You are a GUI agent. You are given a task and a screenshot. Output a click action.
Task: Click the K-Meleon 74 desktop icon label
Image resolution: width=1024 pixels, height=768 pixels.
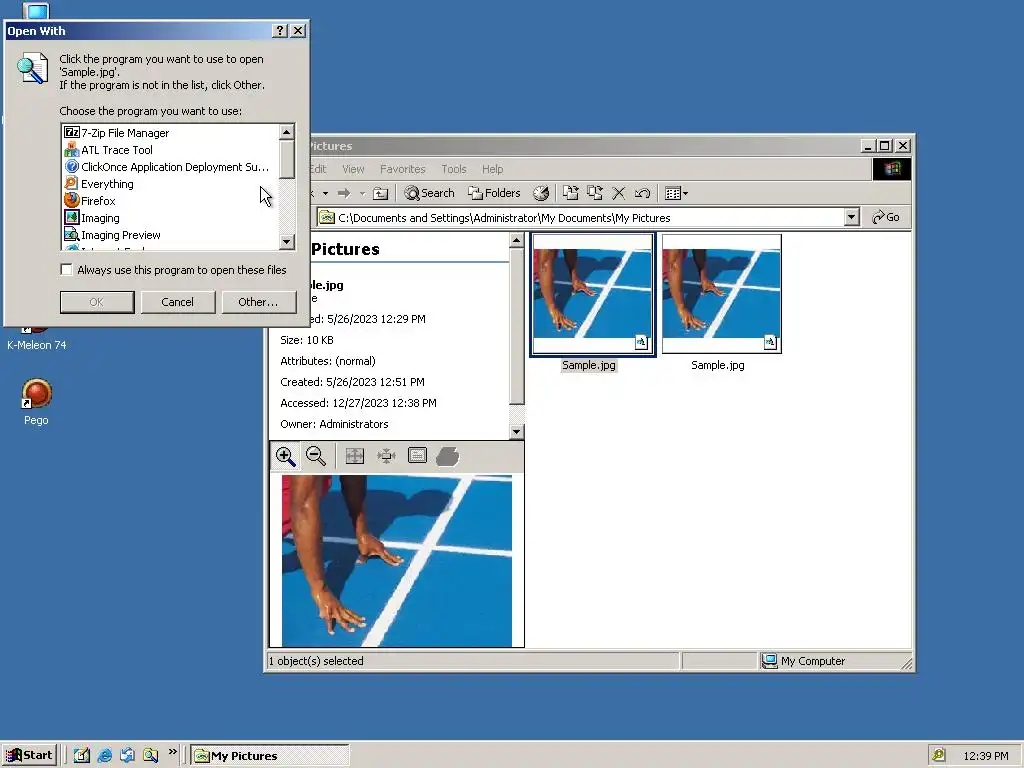tap(37, 345)
